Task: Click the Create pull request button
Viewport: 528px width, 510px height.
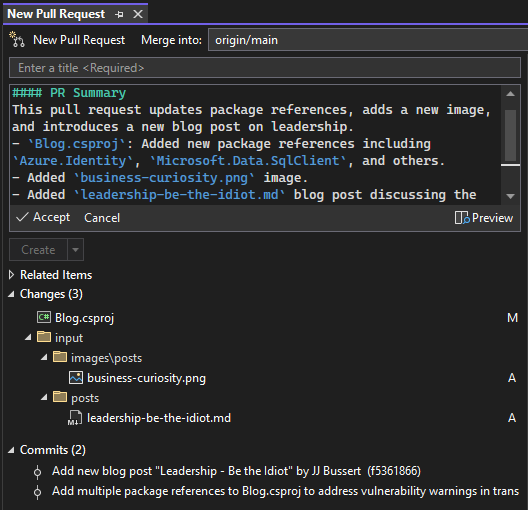Action: (38, 249)
